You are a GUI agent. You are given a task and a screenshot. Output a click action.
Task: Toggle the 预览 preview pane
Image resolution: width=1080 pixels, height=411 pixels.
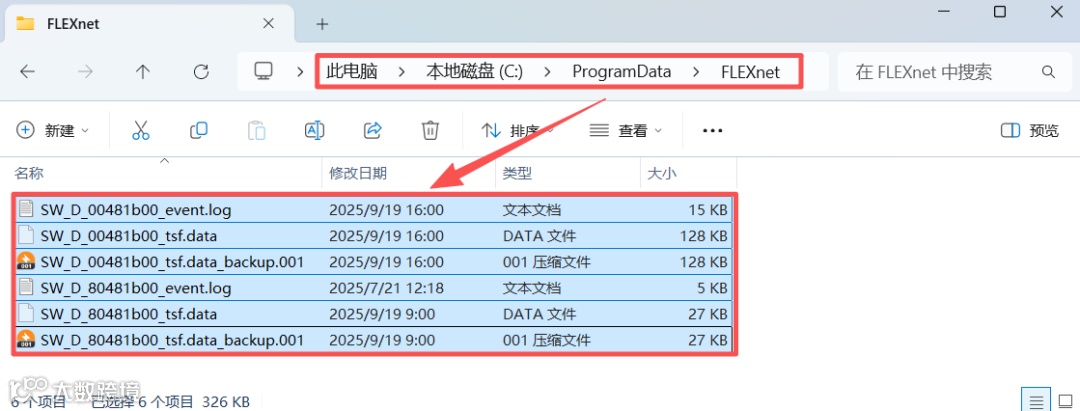[x=1030, y=131]
